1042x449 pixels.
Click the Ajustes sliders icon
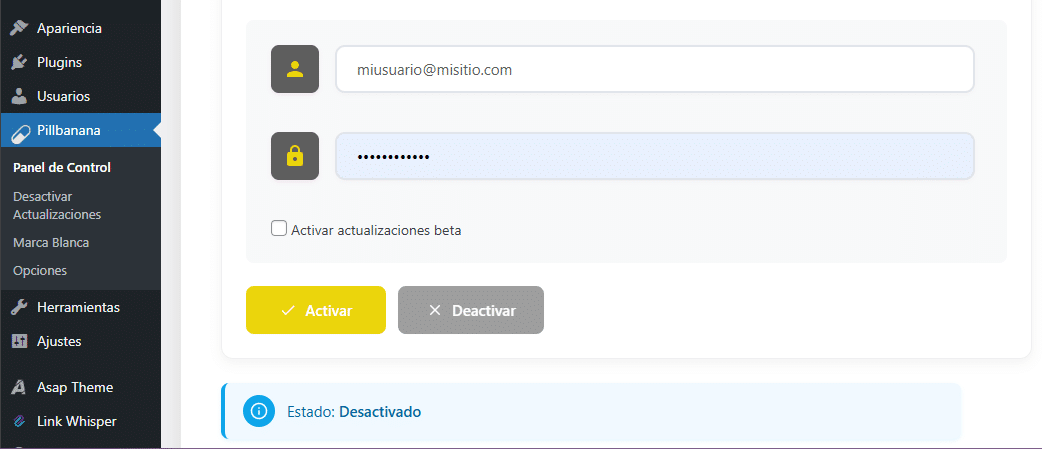pyautogui.click(x=19, y=341)
